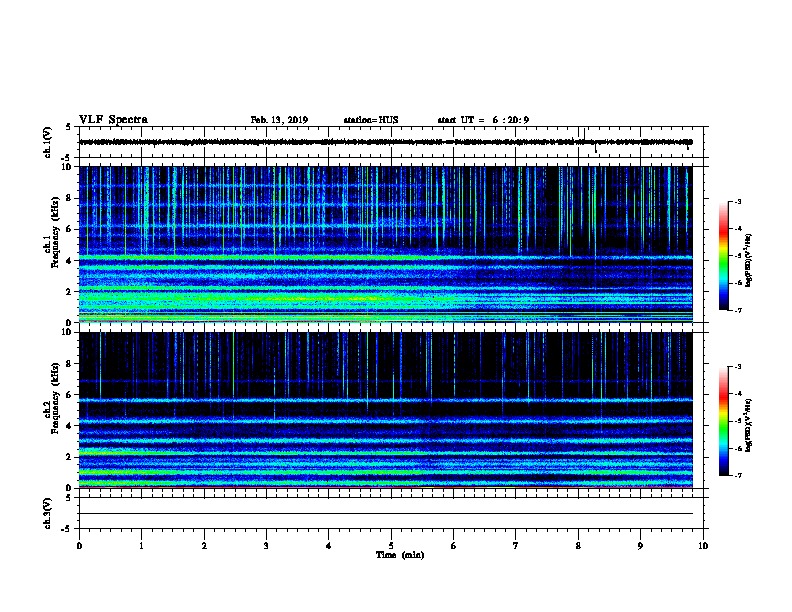Click the "VLF Spectra" title text

113,120
